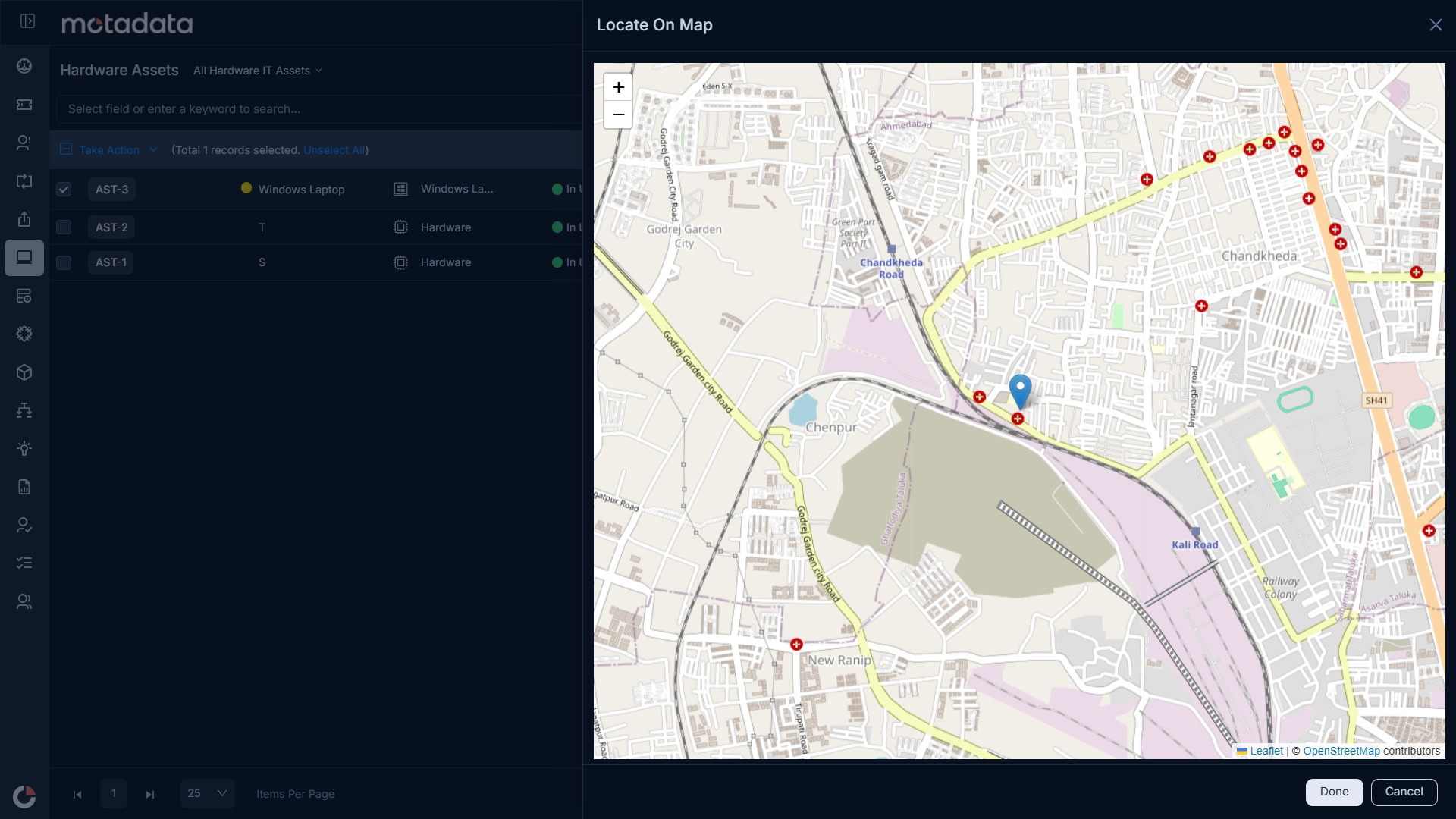Open the upload share icon in the sidebar
Viewport: 1456px width, 819px height.
pos(24,219)
